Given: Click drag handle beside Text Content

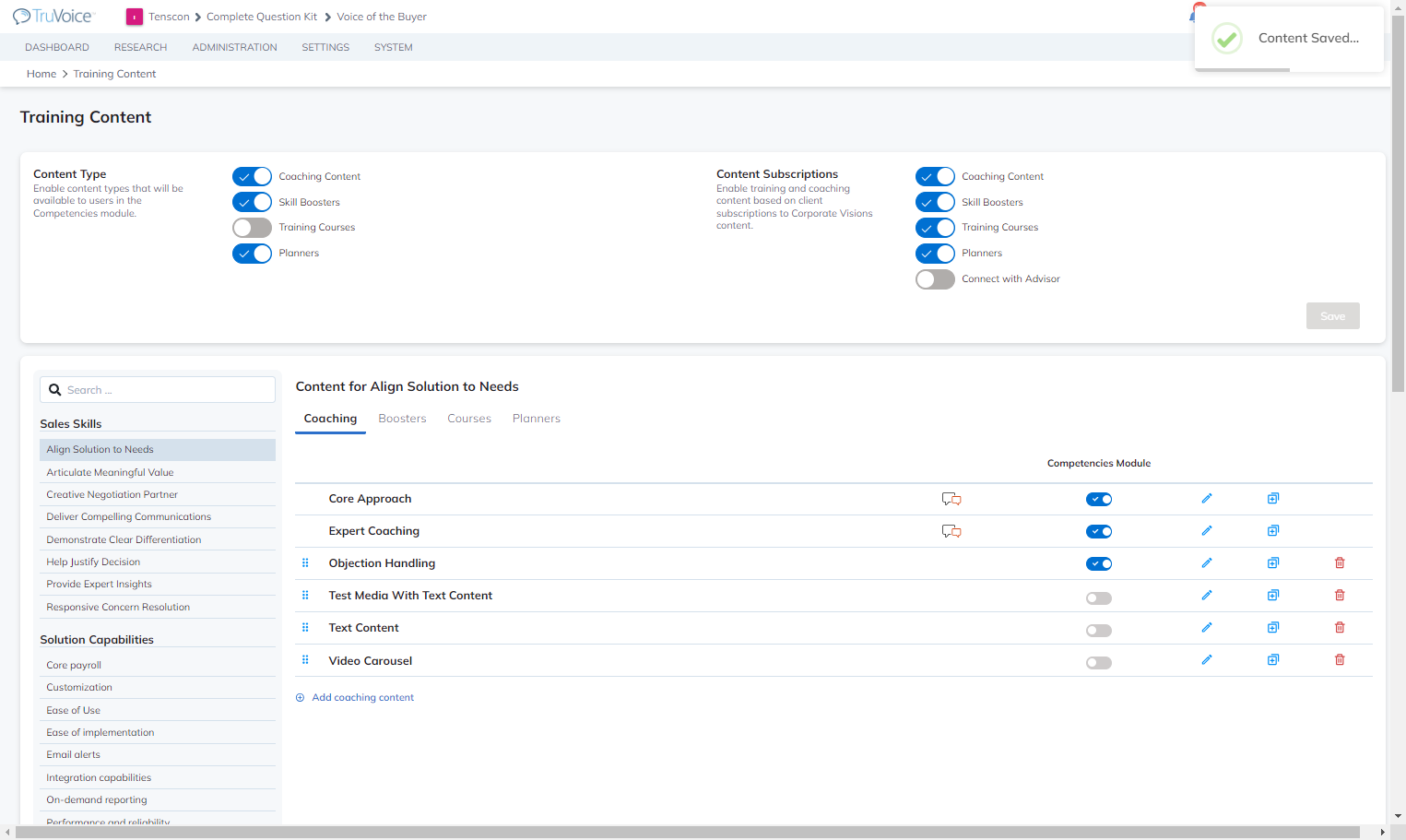Looking at the screenshot, I should (305, 628).
